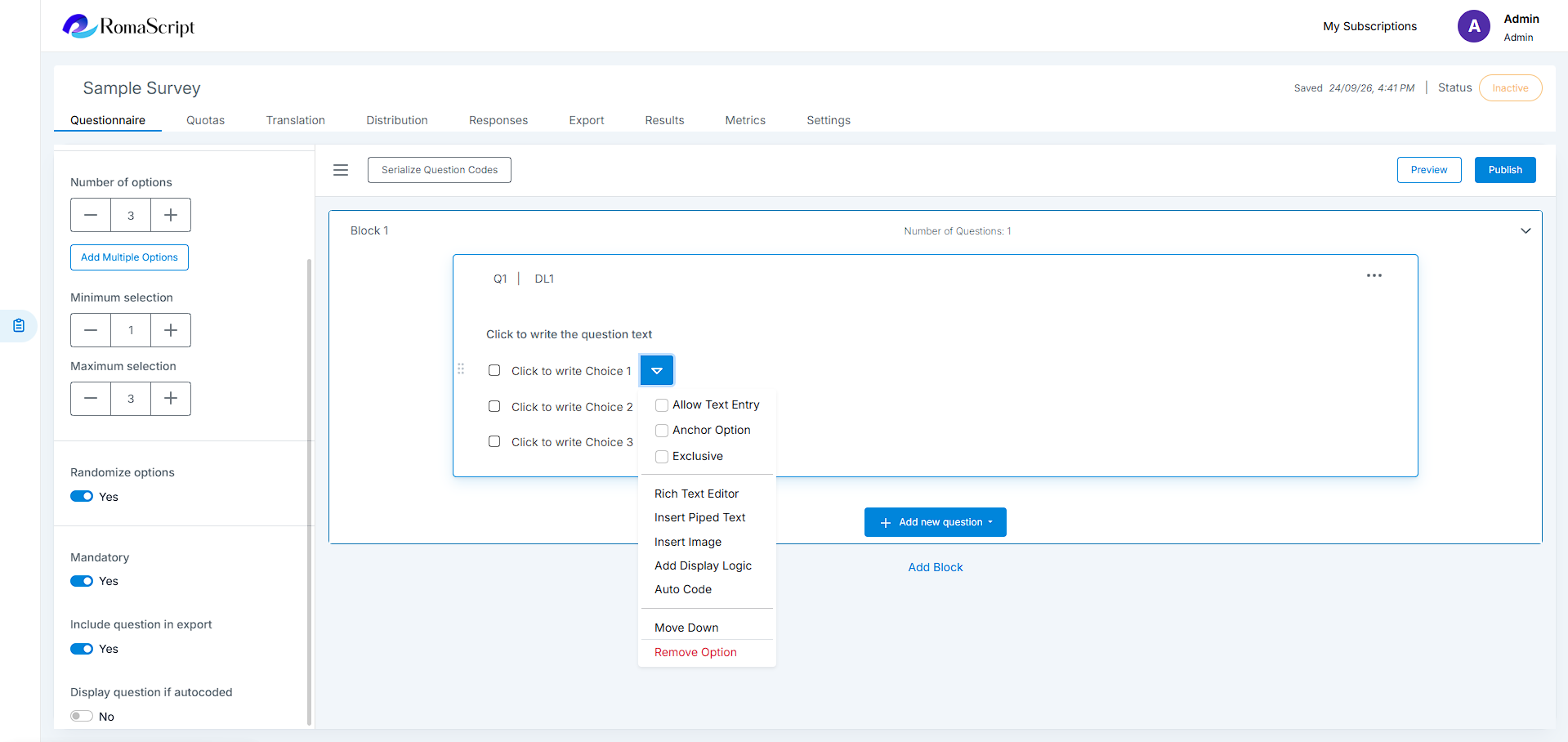Toggle Randomize options switch

coord(82,497)
